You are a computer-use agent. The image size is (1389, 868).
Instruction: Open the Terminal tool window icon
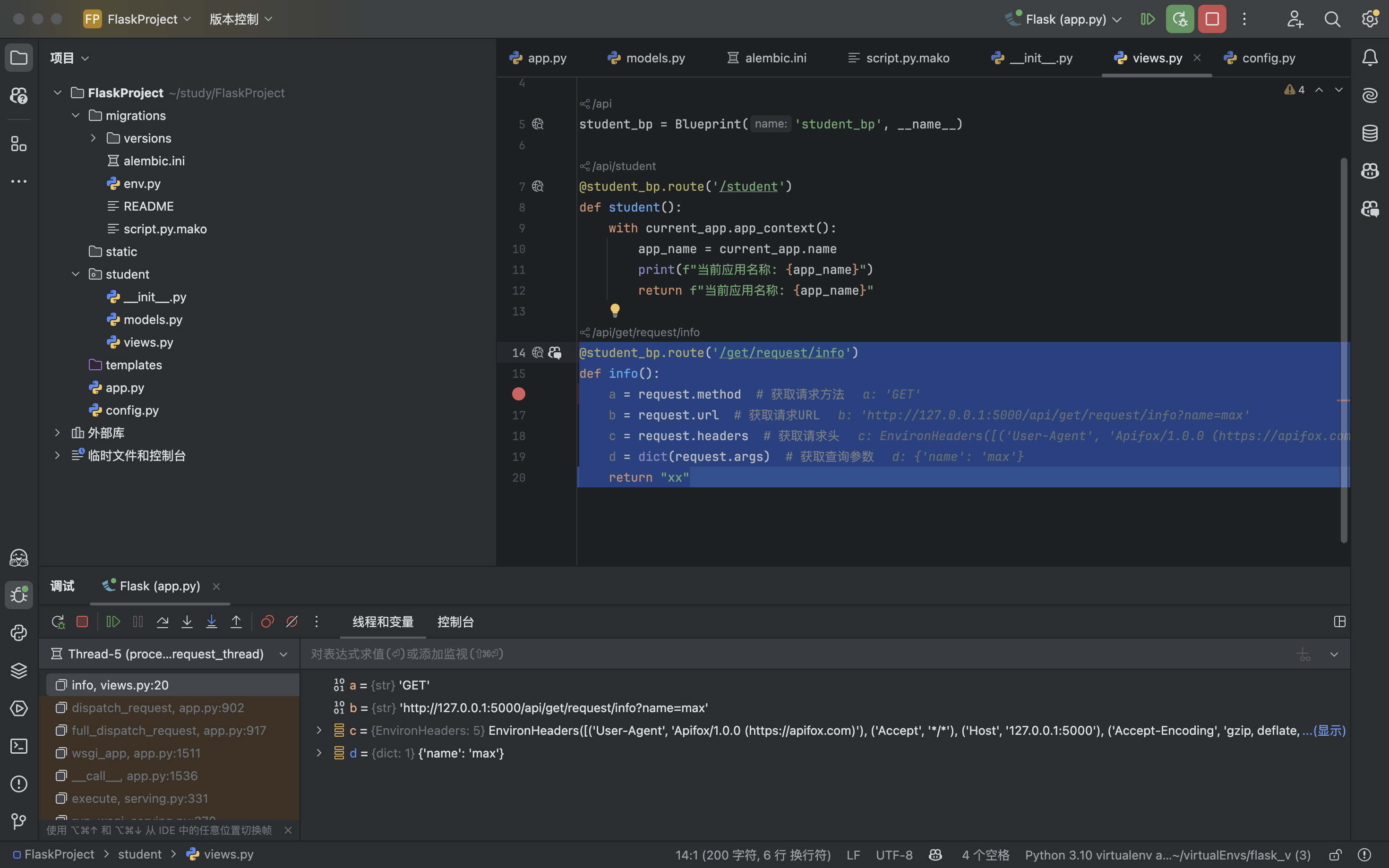[x=19, y=746]
